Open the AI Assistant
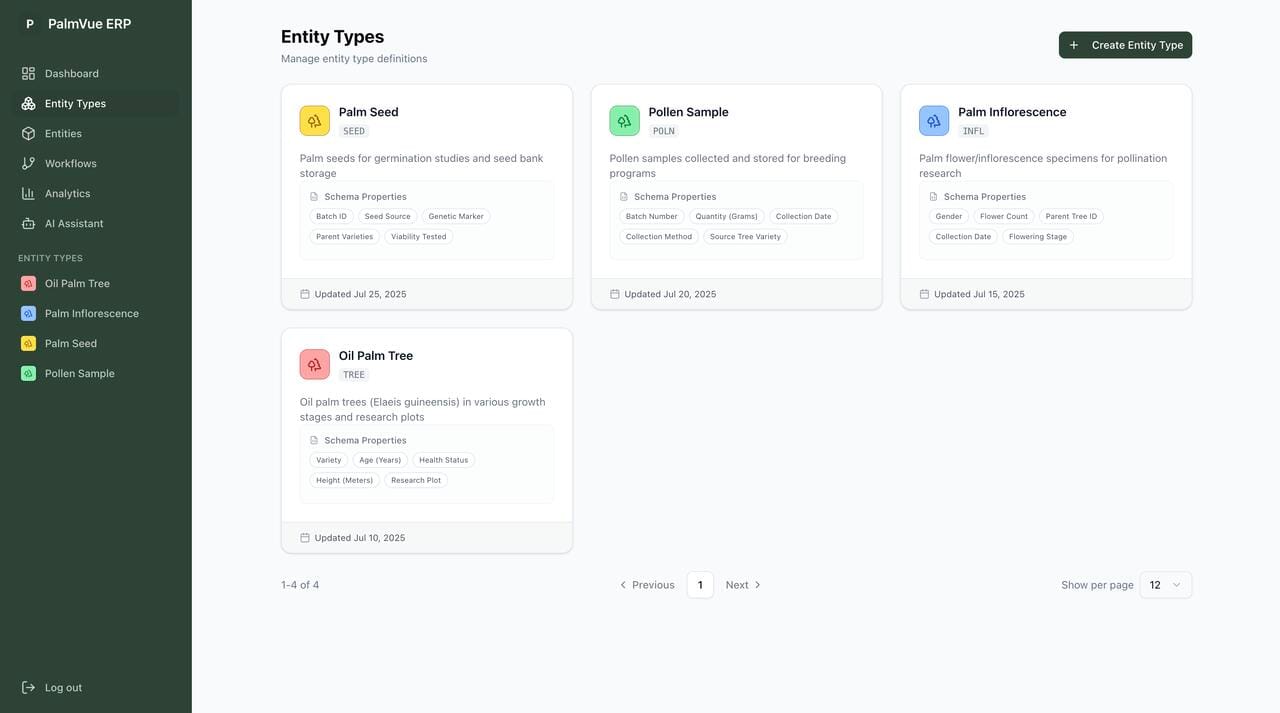Screen dimensions: 1280x713 click(x=96, y=224)
